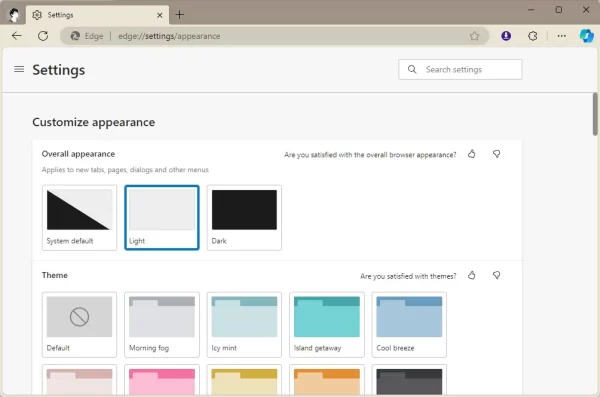Viewport: 600px width, 397px height.
Task: Open the profile avatar menu
Action: 14,15
